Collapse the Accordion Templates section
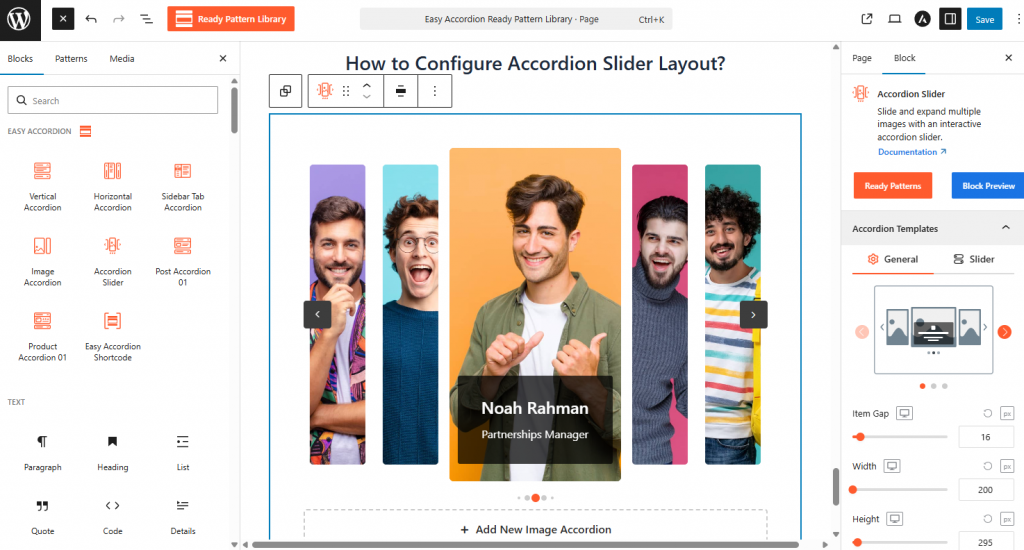The image size is (1024, 550). (1006, 227)
